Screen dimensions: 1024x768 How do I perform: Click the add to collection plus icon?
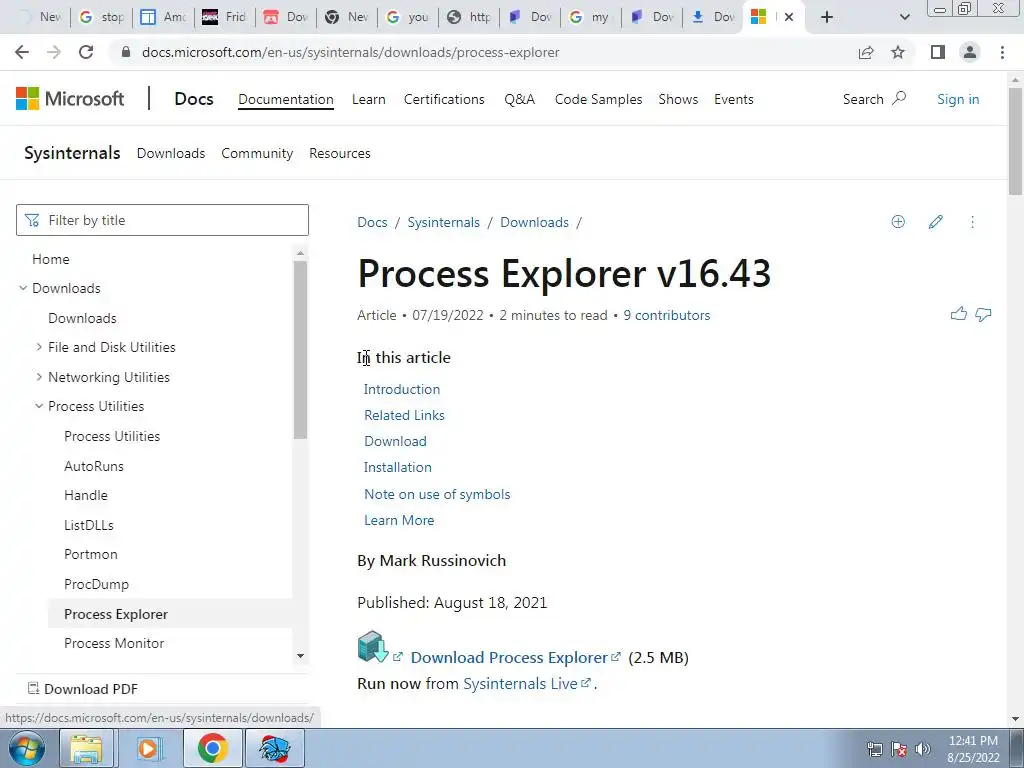coord(898,222)
